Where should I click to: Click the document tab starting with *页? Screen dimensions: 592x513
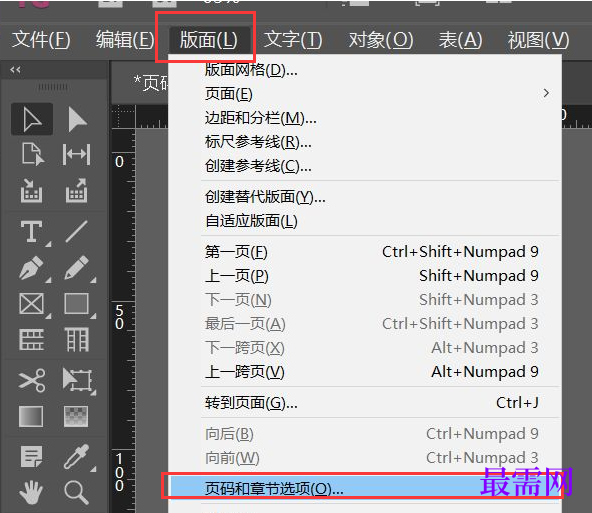[x=150, y=83]
